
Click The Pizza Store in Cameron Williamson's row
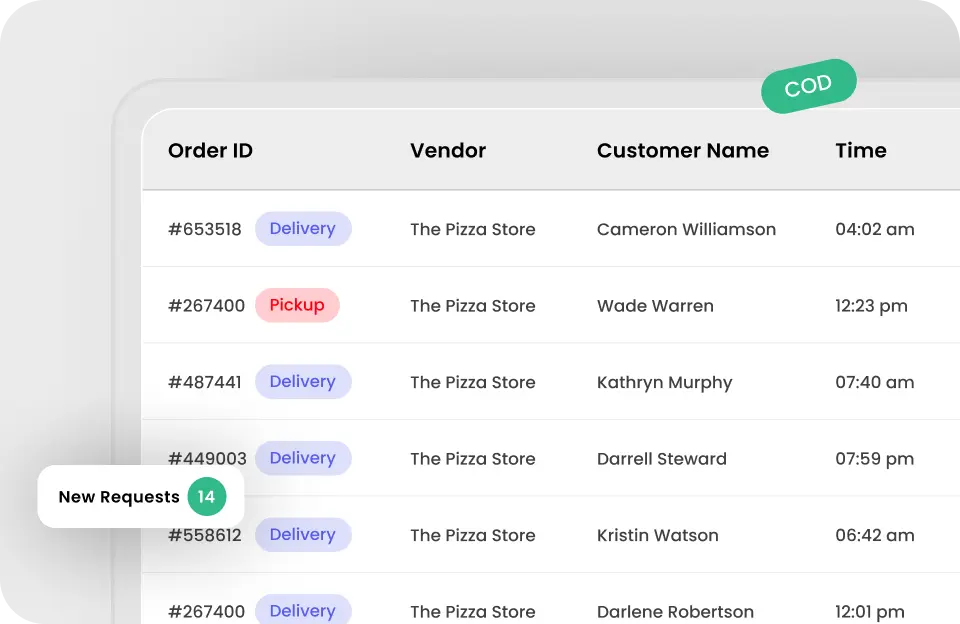coord(473,229)
